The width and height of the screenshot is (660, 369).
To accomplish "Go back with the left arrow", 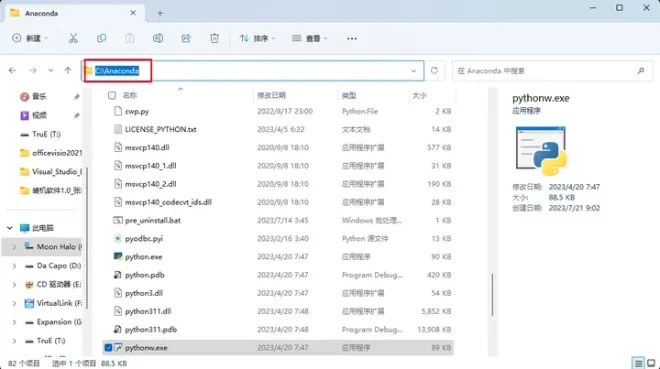I will tap(12, 70).
